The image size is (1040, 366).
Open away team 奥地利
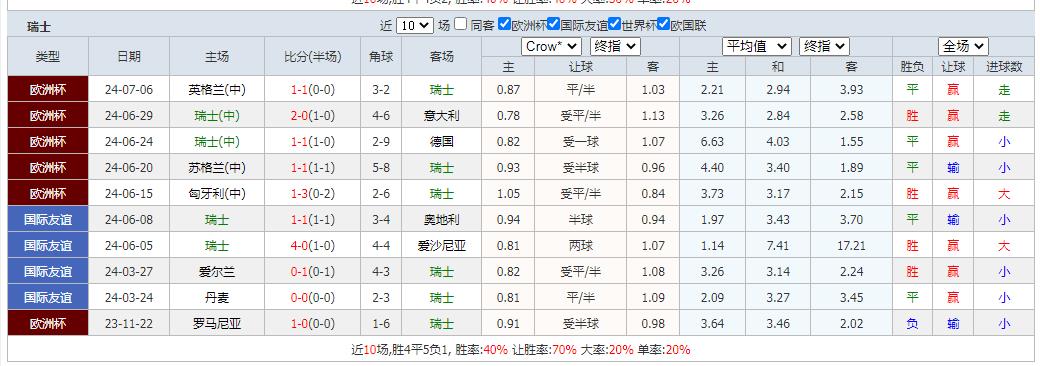(441, 219)
